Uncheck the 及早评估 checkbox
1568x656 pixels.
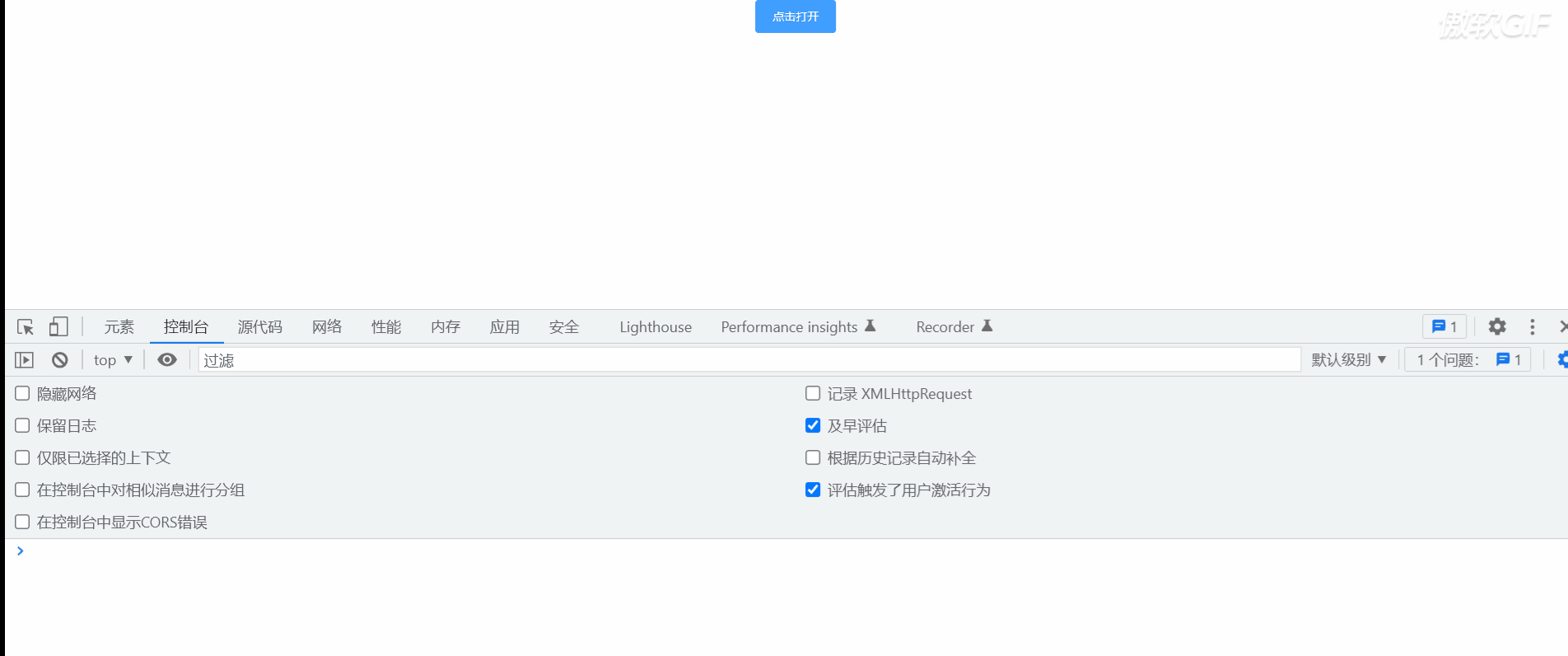813,426
